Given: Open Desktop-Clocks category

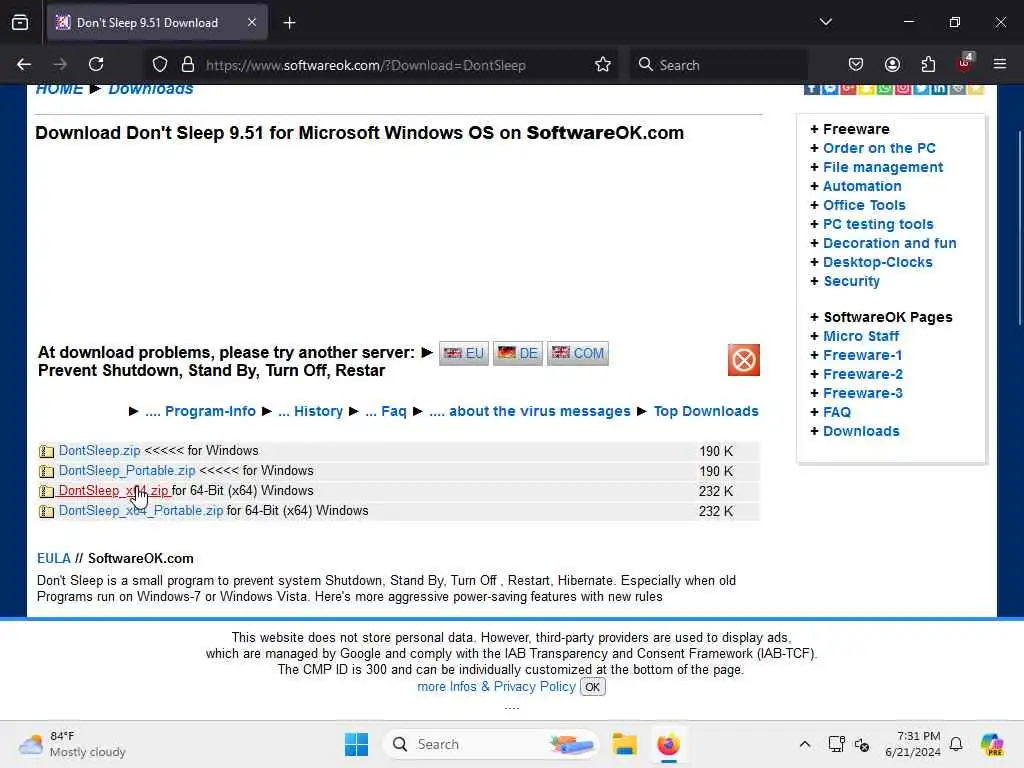Looking at the screenshot, I should tap(878, 262).
